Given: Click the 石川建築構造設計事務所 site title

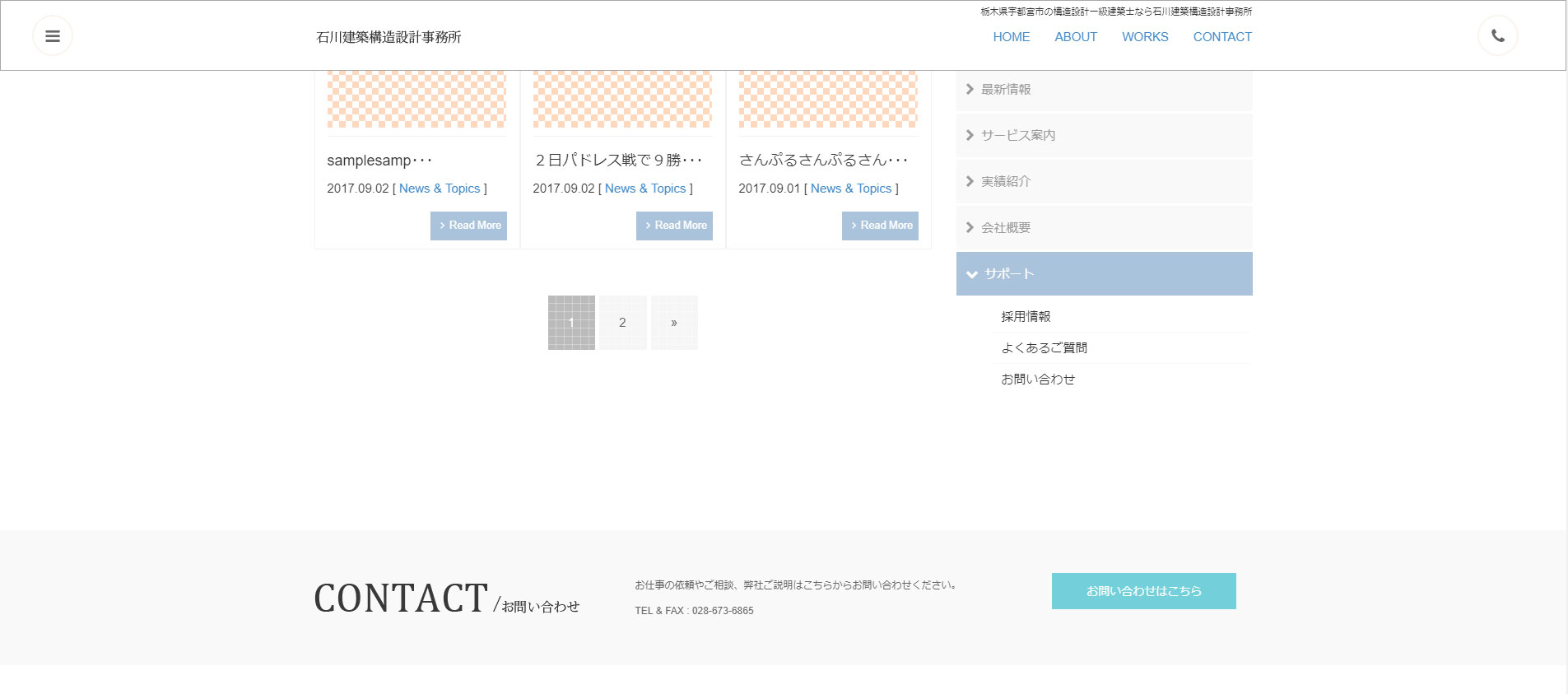Looking at the screenshot, I should pyautogui.click(x=389, y=37).
